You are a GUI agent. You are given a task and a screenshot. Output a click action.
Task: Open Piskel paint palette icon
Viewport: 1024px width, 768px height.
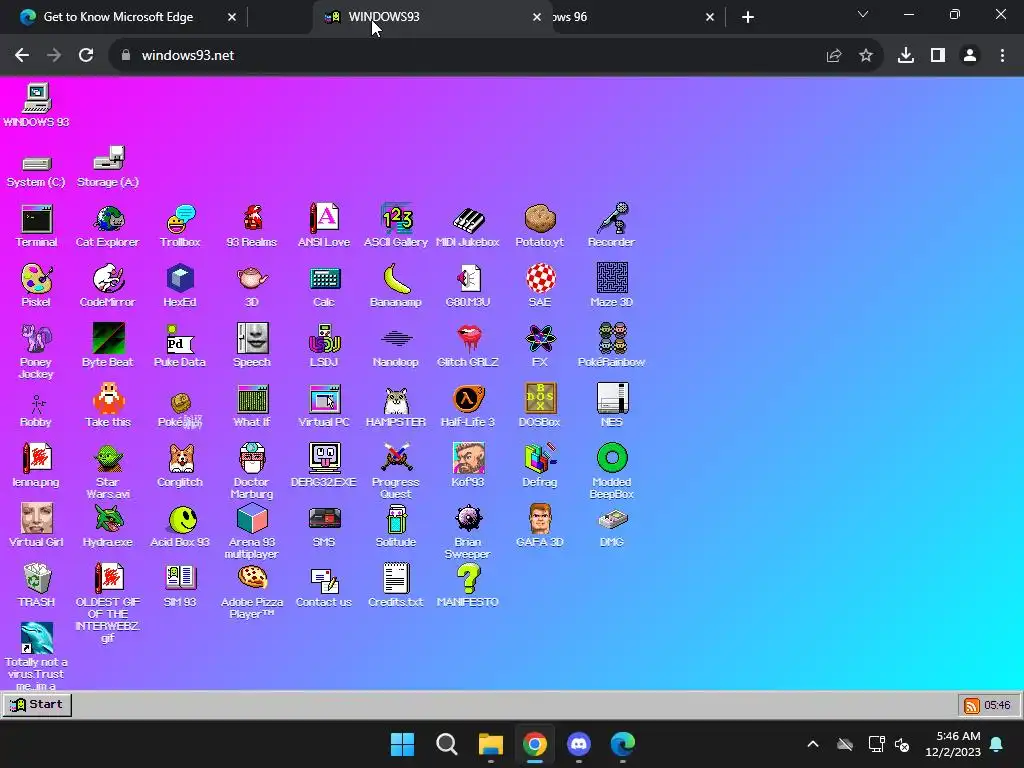(x=36, y=286)
